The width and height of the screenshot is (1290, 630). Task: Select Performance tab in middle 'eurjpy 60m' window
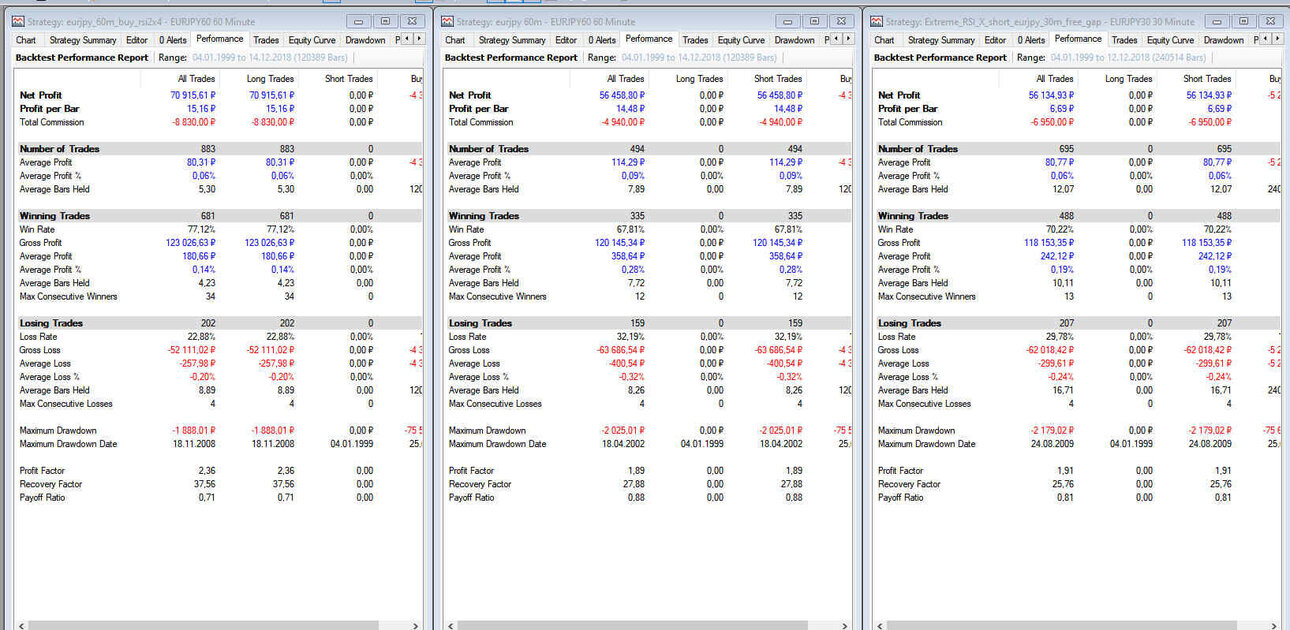(649, 39)
